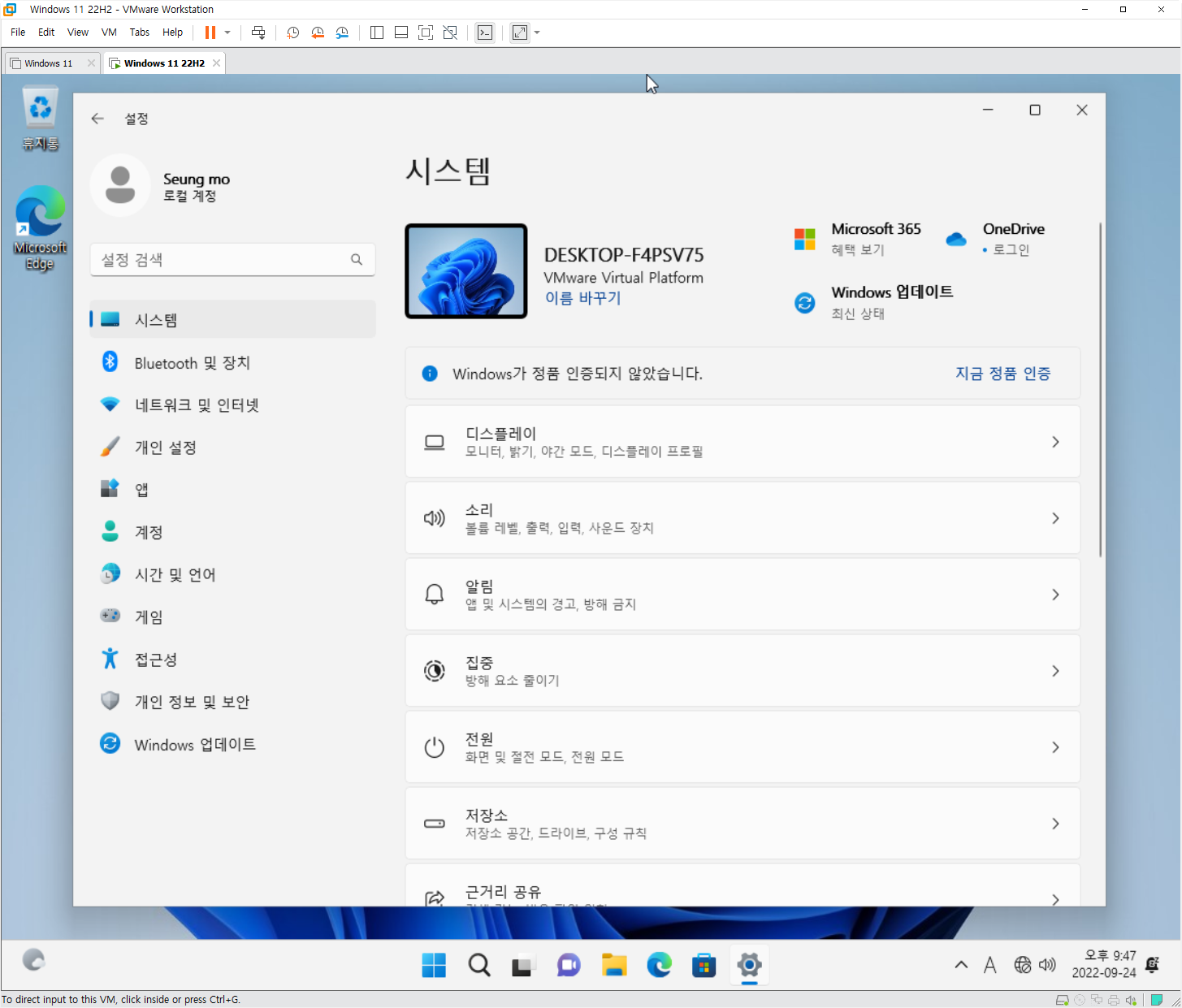Open the Windows Start menu
This screenshot has width=1182, height=1008.
pyautogui.click(x=434, y=965)
